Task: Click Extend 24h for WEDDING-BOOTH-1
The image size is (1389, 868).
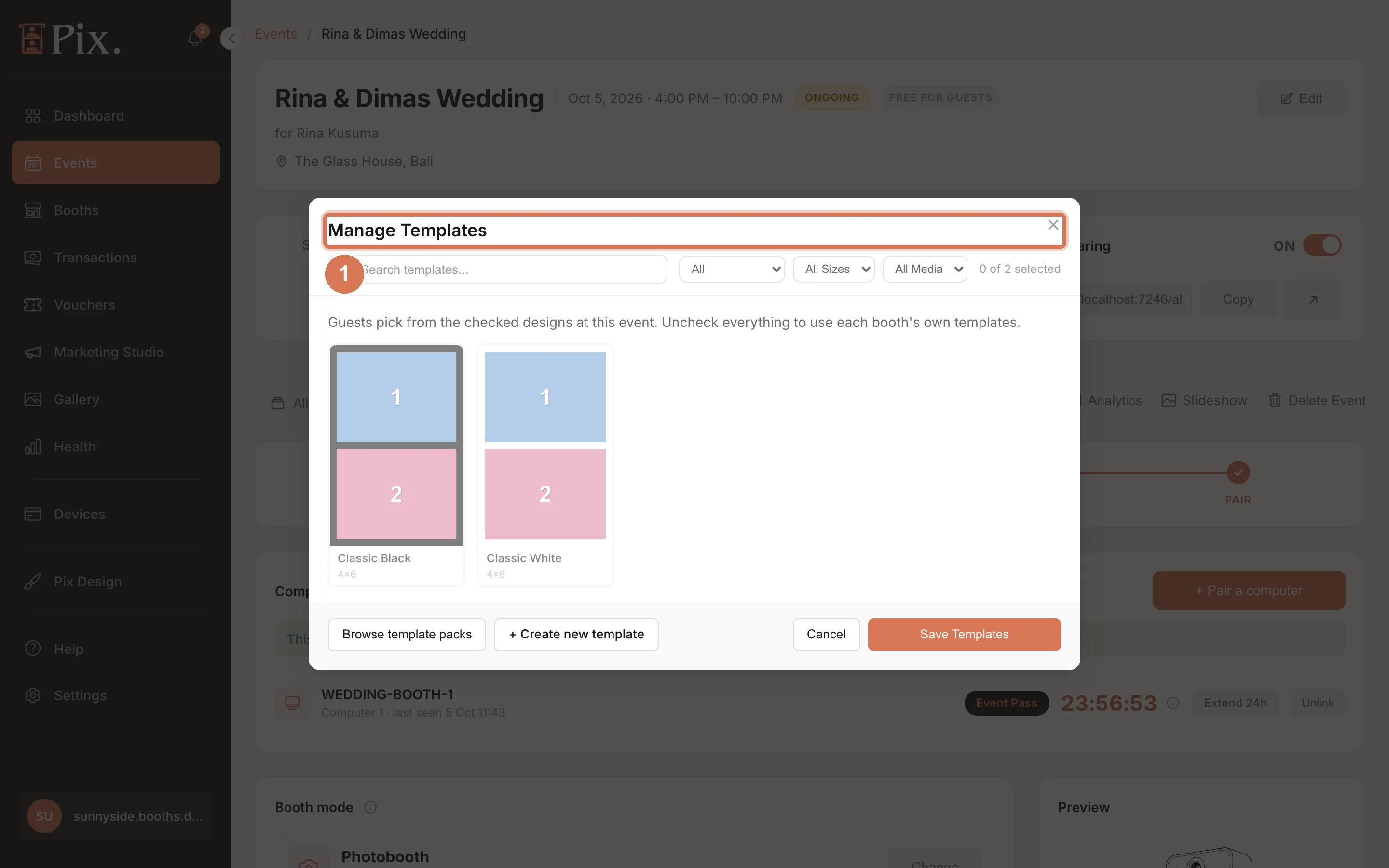Action: [x=1235, y=703]
